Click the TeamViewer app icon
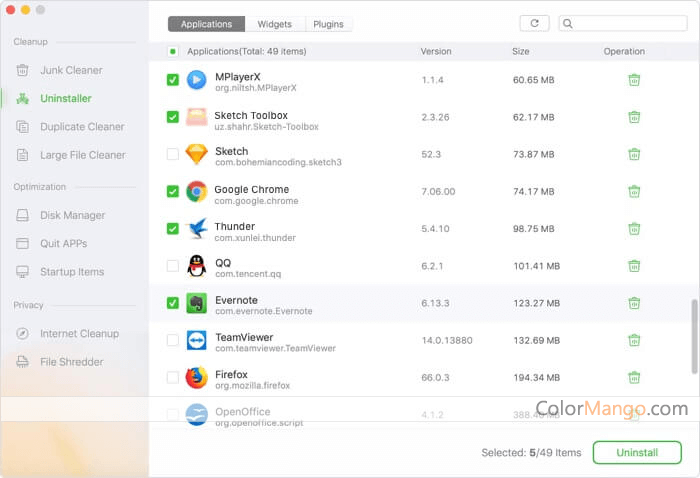The width and height of the screenshot is (700, 478). [x=197, y=340]
